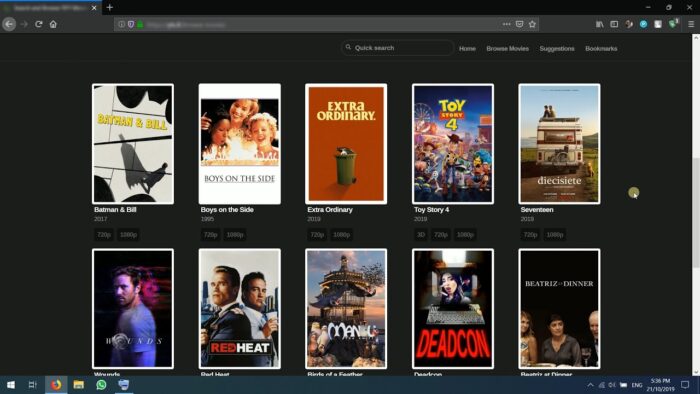Image resolution: width=700 pixels, height=394 pixels.
Task: Go to the Suggestions menu item
Action: pos(557,48)
